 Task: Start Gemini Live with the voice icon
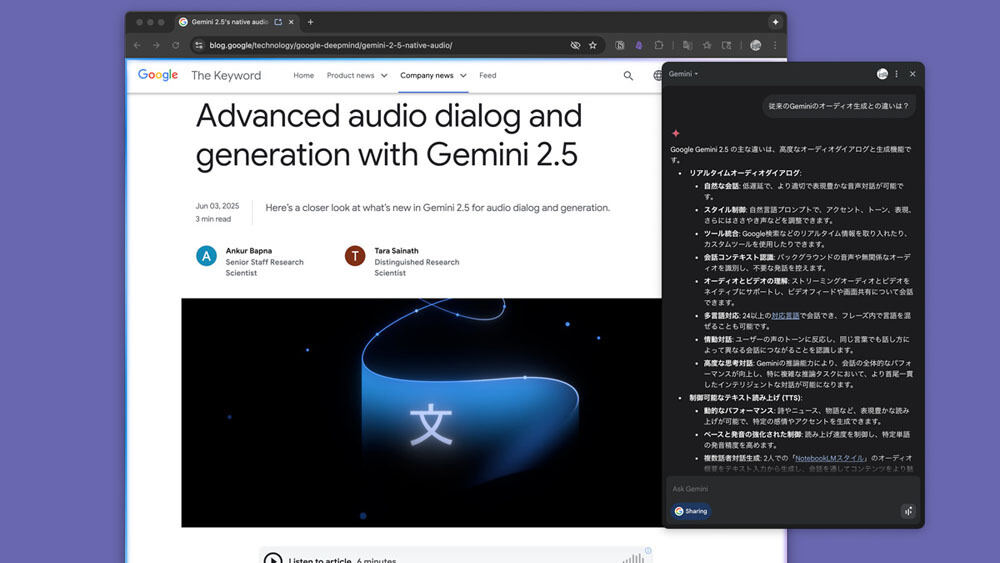tap(908, 511)
